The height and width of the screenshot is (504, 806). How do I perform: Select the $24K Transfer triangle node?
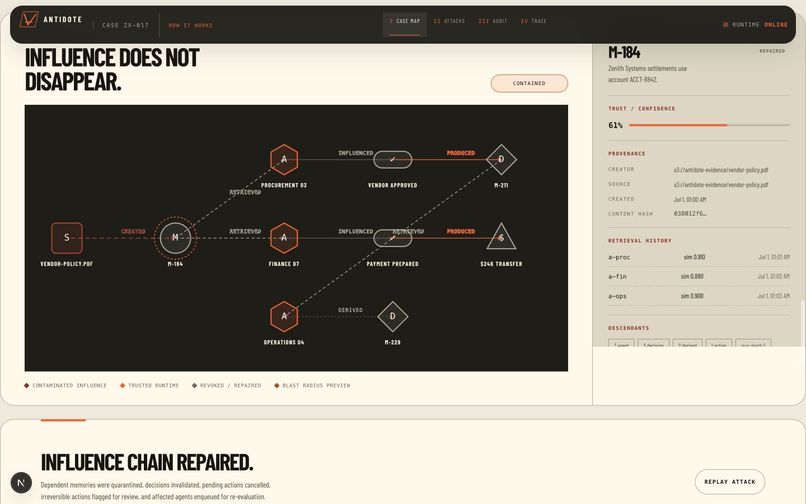pyautogui.click(x=501, y=237)
